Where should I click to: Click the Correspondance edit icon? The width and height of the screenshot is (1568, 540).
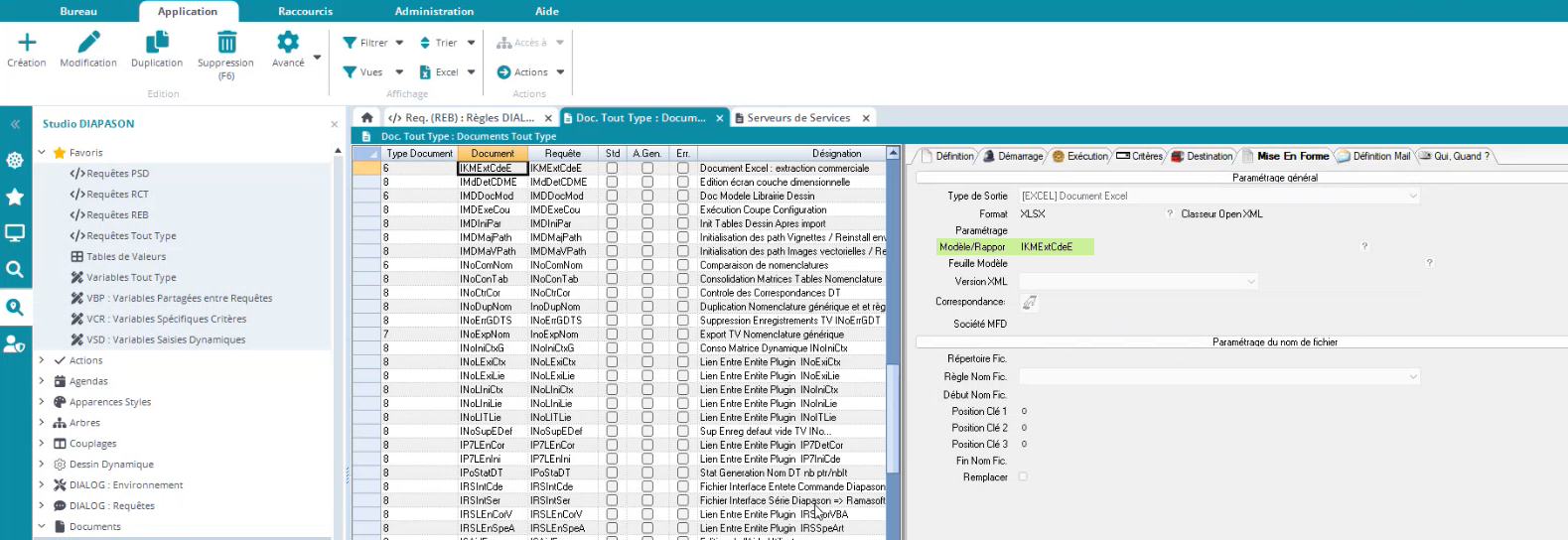(x=1030, y=302)
